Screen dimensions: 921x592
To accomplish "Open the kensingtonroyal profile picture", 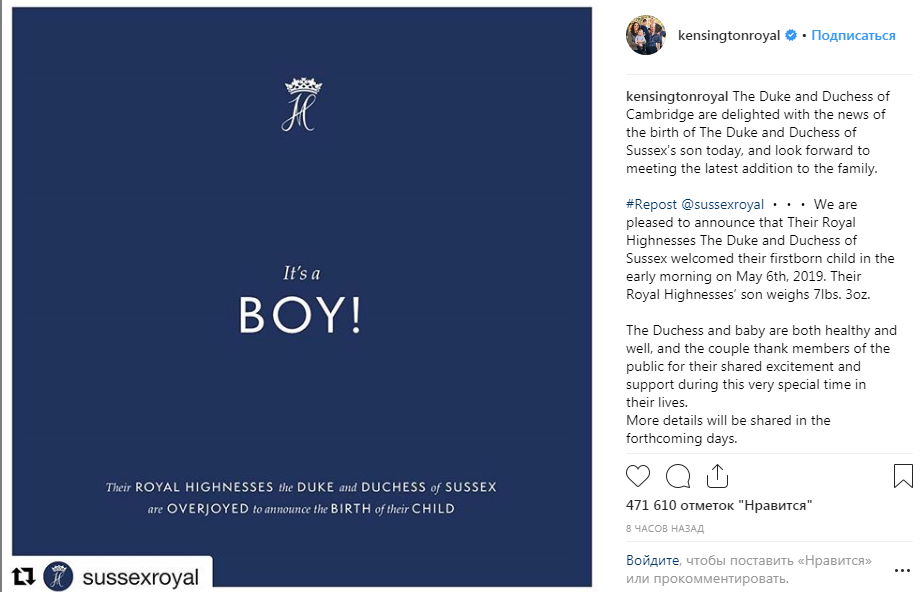I will click(645, 35).
